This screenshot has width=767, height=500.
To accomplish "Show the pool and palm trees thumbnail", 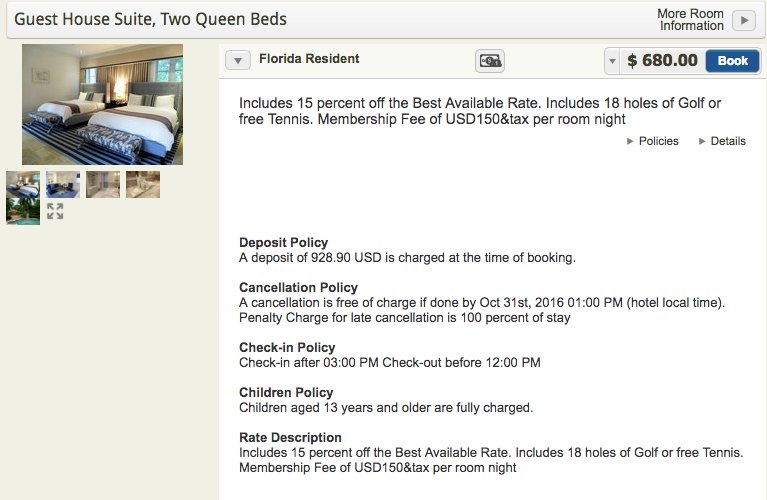I will (x=23, y=211).
